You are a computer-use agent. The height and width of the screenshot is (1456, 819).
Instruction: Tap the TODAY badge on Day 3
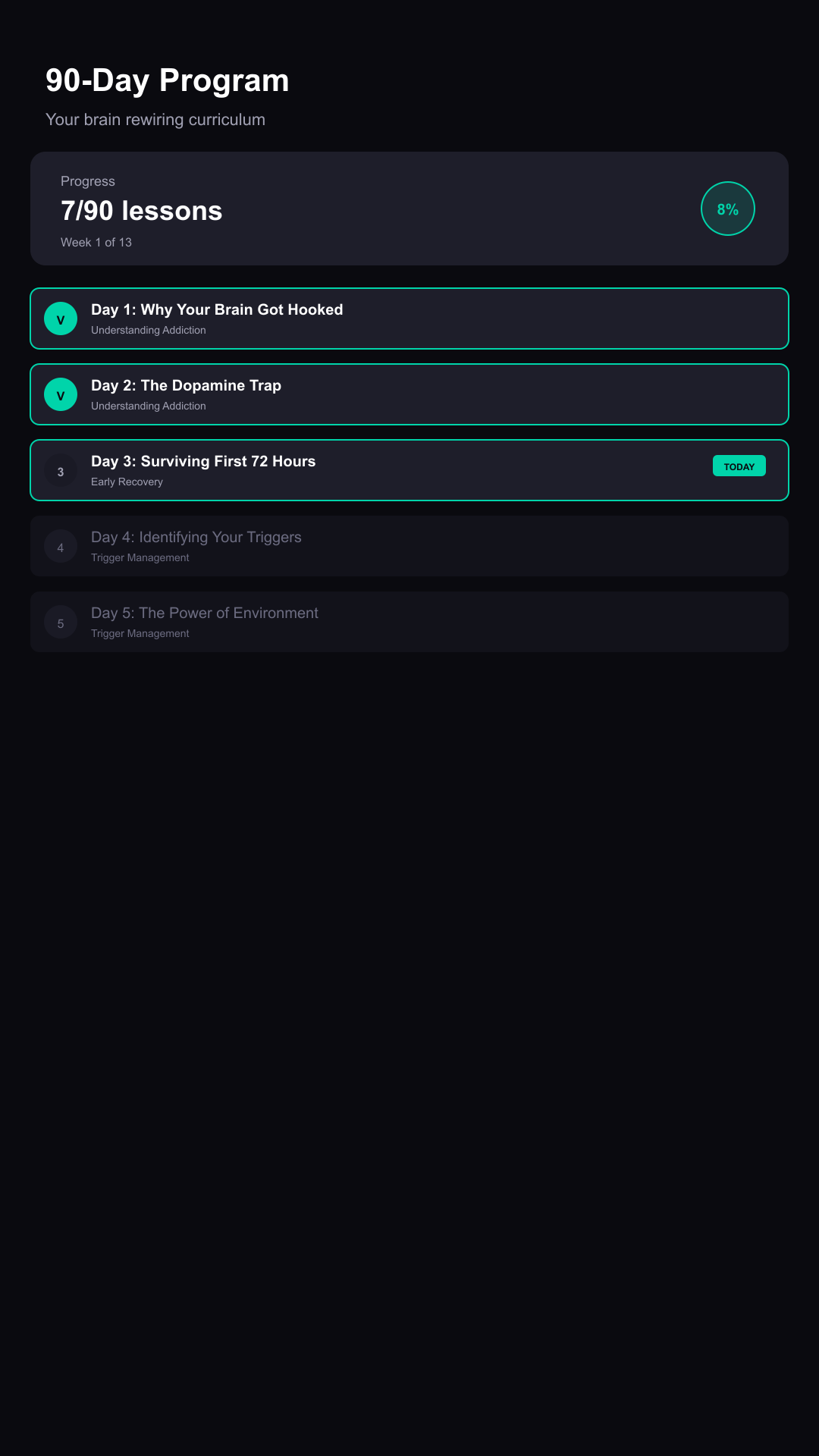point(739,466)
